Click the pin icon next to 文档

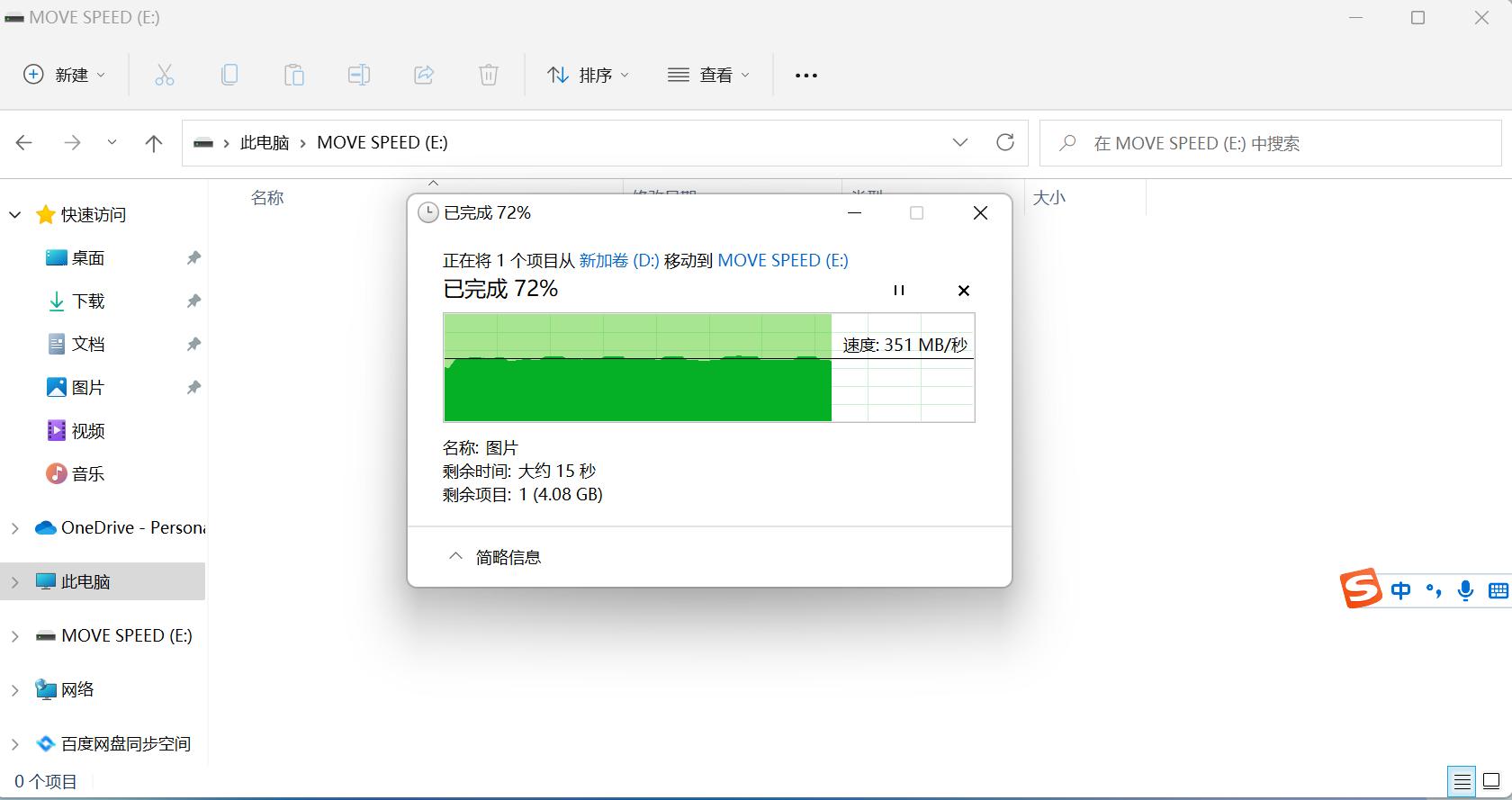pyautogui.click(x=193, y=345)
